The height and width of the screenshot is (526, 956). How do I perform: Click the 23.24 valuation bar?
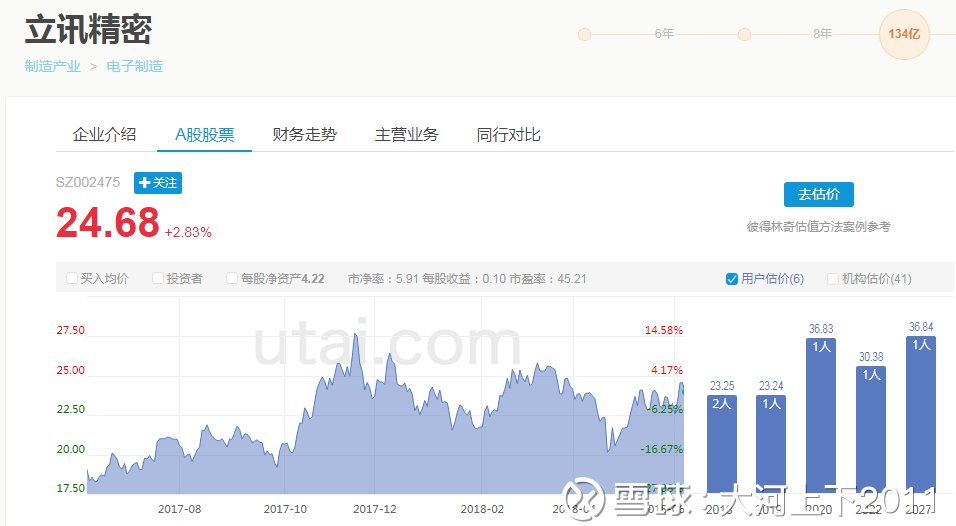coord(771,445)
